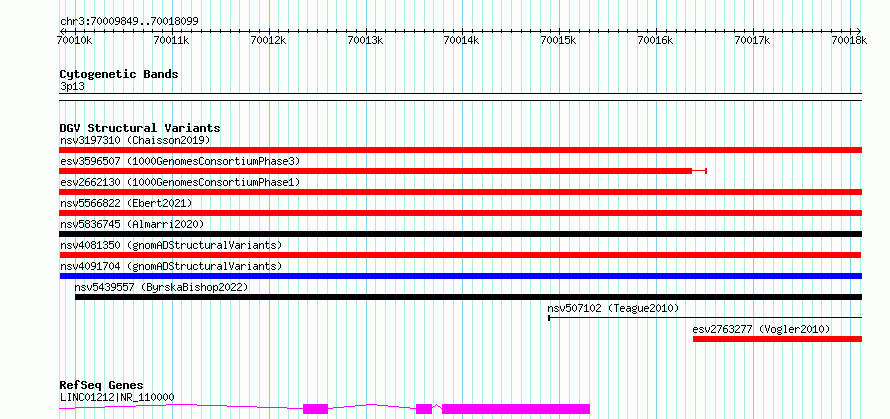The height and width of the screenshot is (419, 890).
Task: Open the DGV Structural Variants track title
Action: [140, 128]
